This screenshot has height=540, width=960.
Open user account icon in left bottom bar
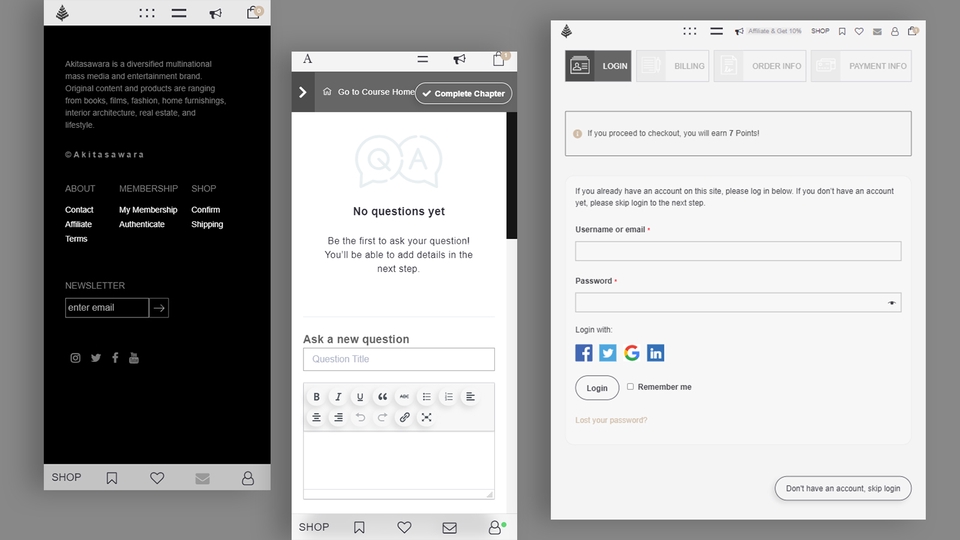[247, 478]
